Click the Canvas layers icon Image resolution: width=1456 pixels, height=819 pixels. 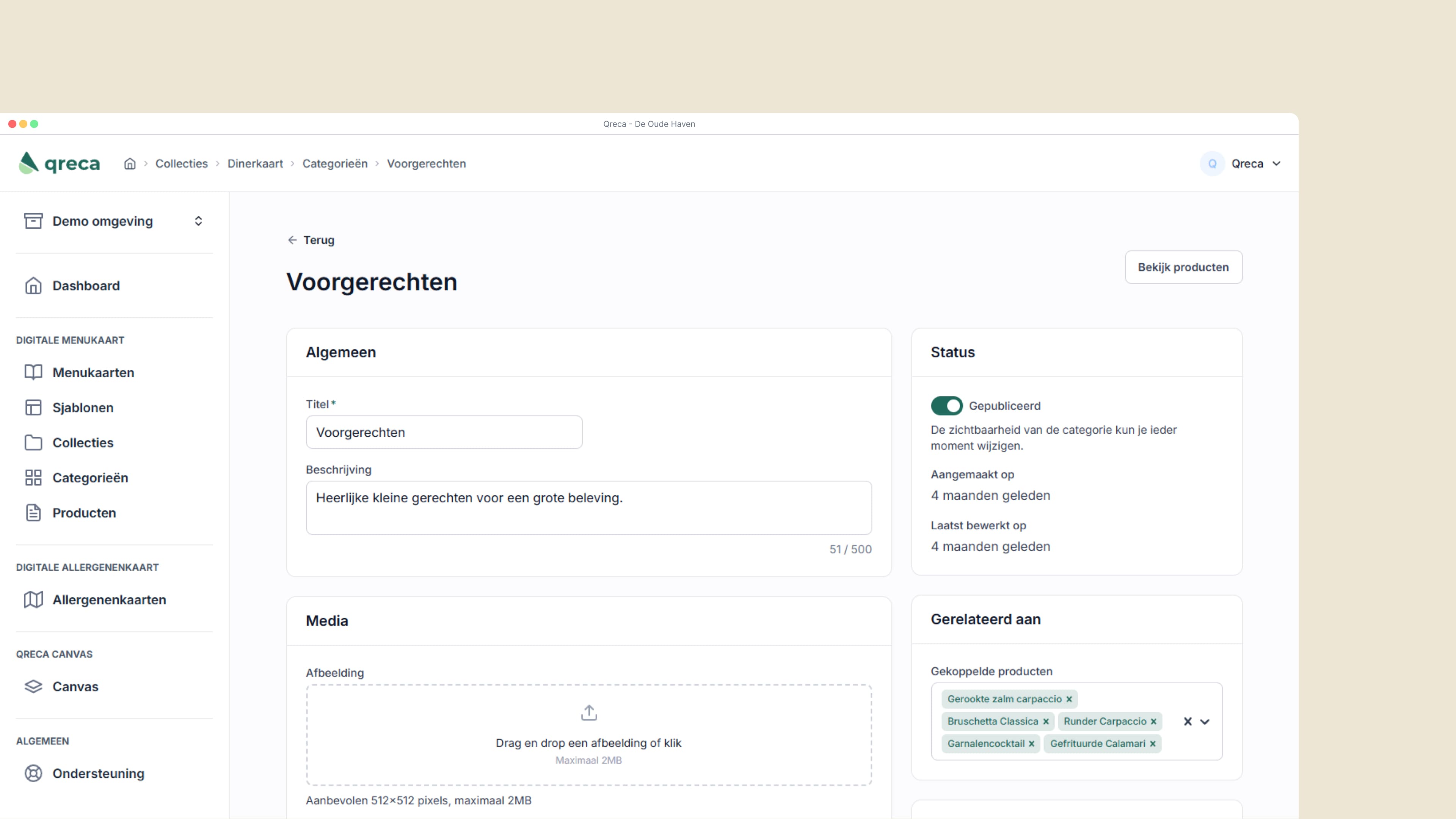tap(33, 686)
